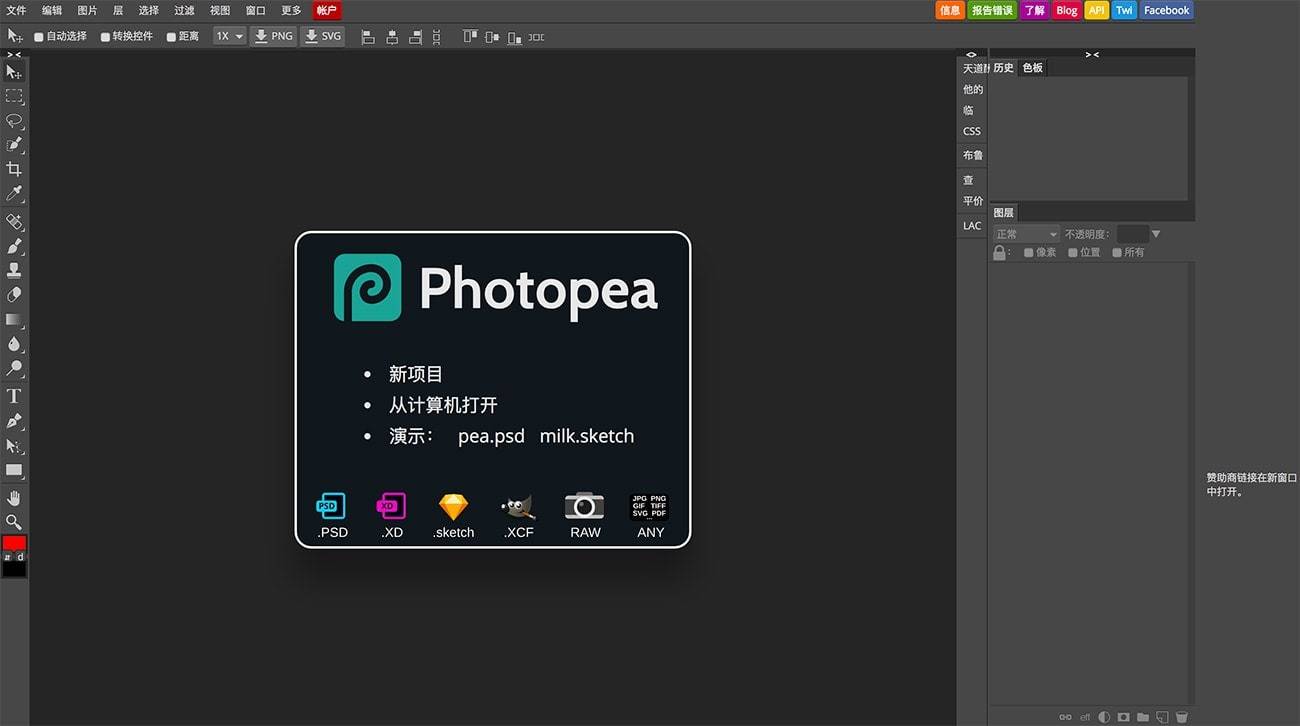Select the Blur droplet tool
The image size is (1300, 726).
coord(14,344)
